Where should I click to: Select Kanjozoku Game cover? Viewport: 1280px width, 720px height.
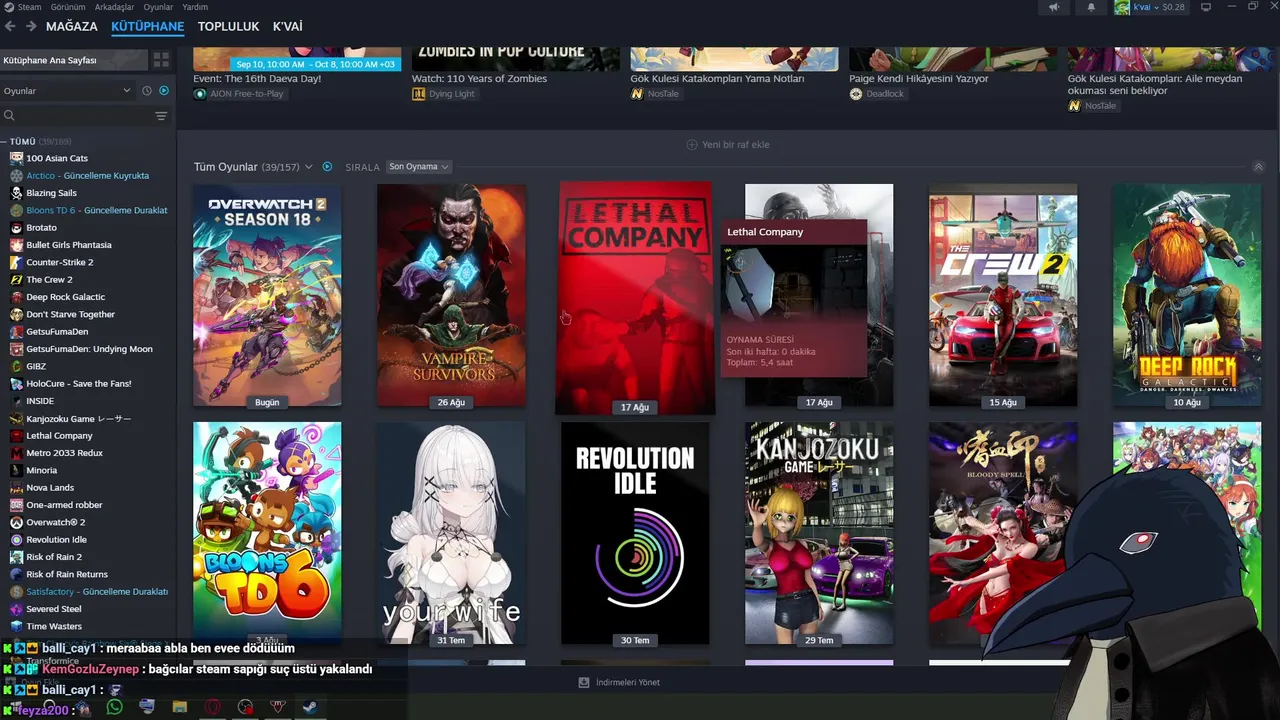[x=819, y=533]
